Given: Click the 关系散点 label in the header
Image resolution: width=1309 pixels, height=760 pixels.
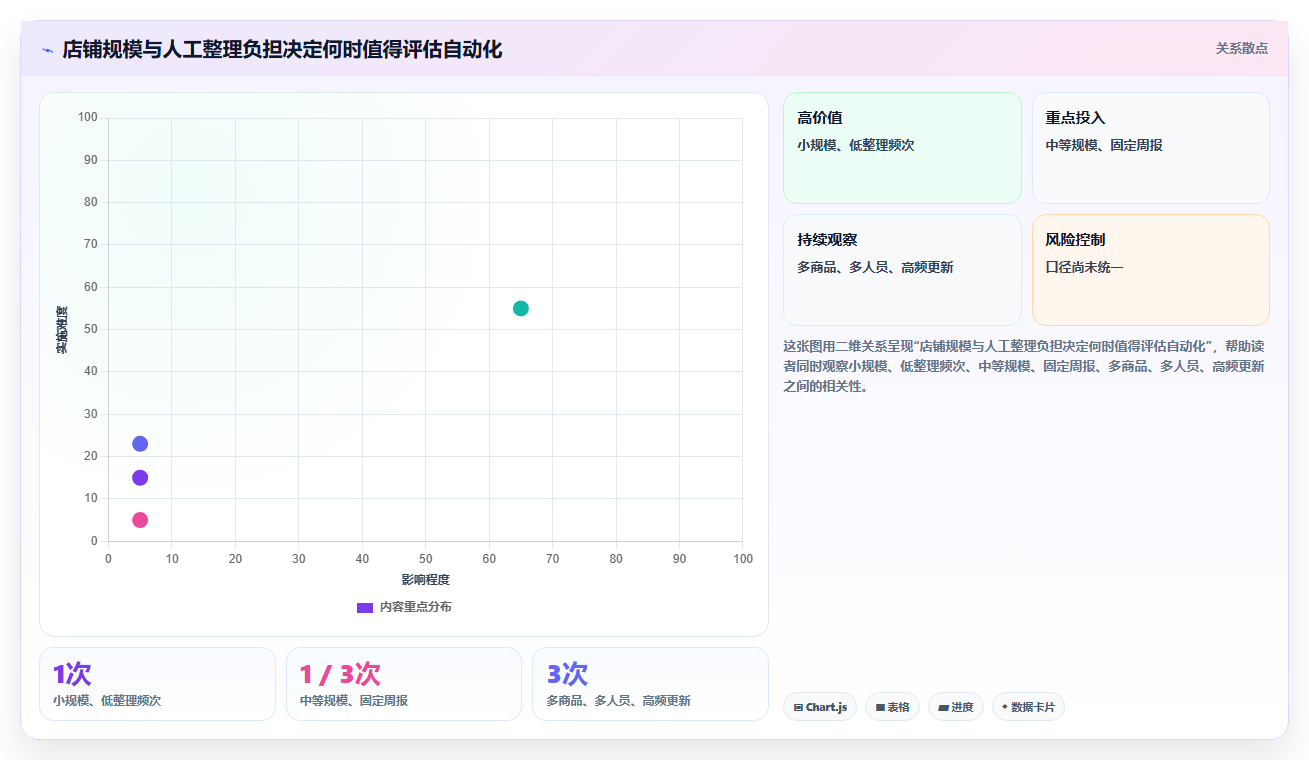Looking at the screenshot, I should (x=1242, y=48).
